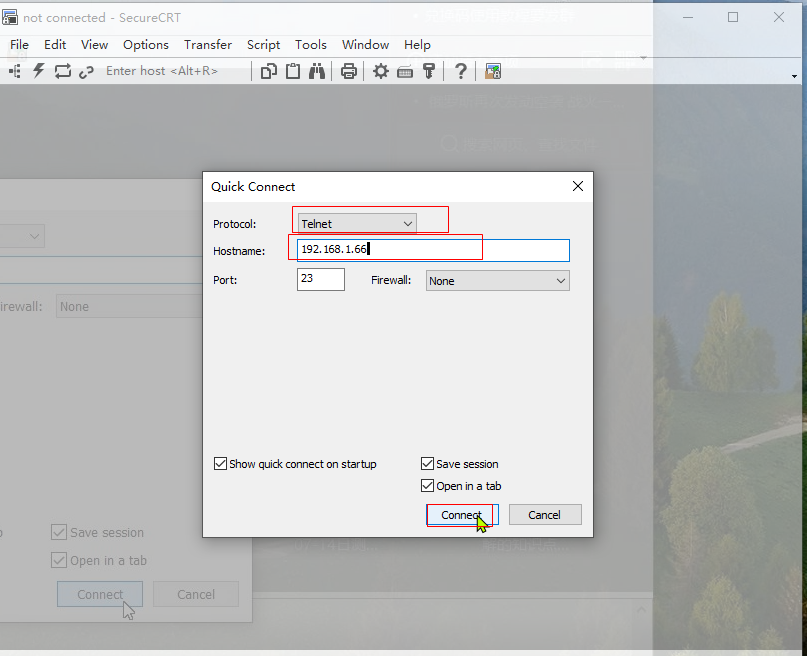This screenshot has width=807, height=656.
Task: Open the Keymap Editor keyboard icon
Action: (x=405, y=72)
